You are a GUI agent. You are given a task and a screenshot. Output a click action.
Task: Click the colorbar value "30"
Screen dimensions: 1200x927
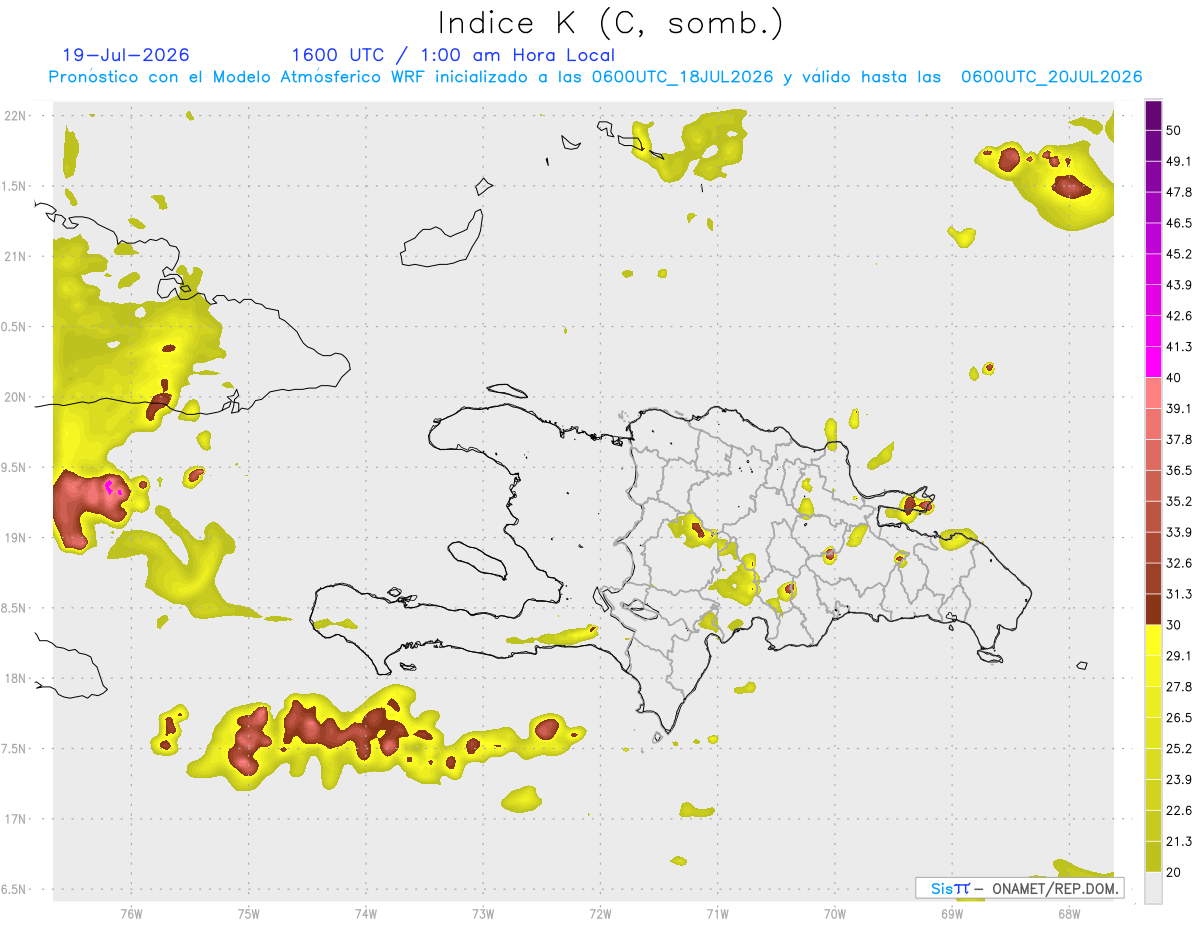coord(1174,625)
